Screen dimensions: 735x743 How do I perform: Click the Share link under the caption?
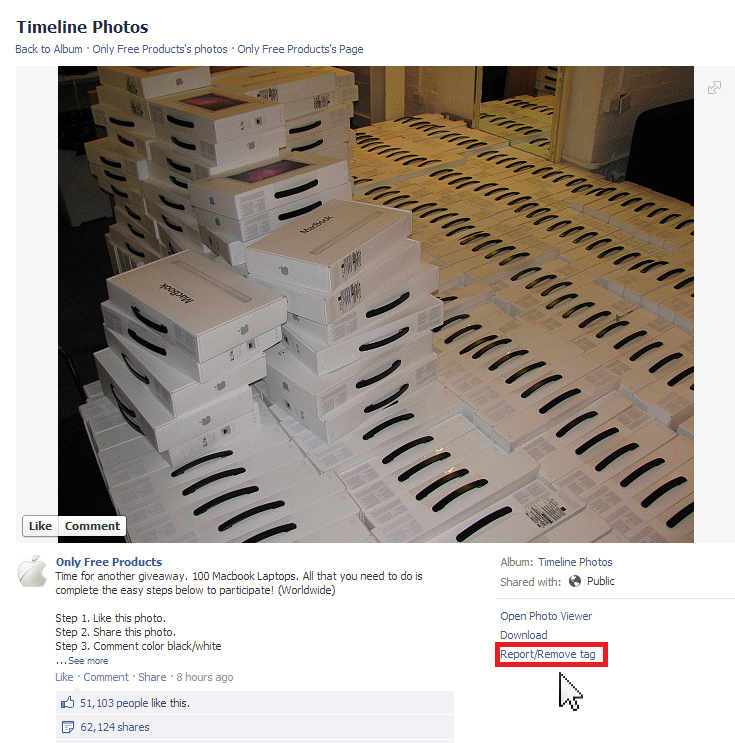pyautogui.click(x=152, y=677)
